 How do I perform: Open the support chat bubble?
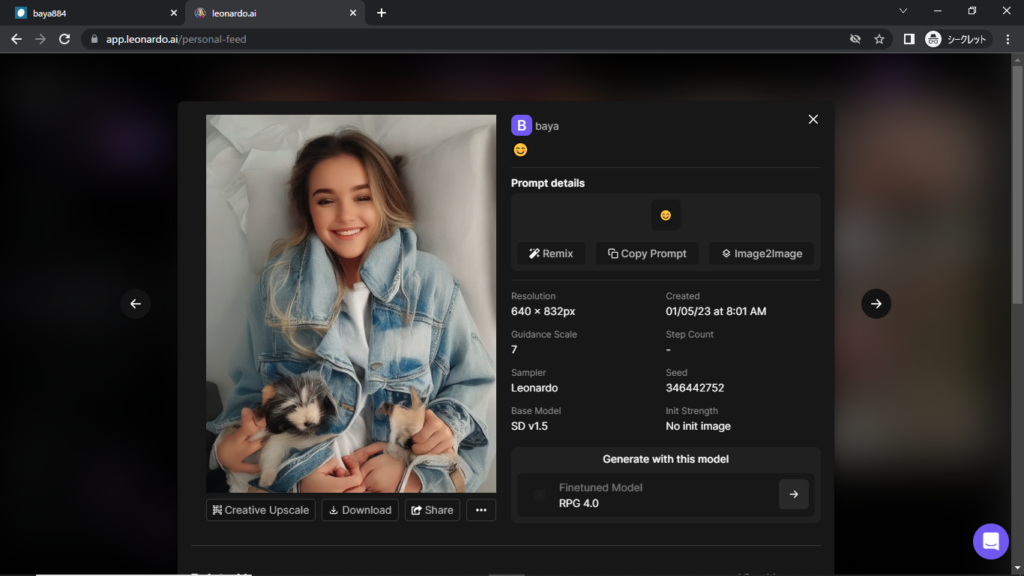click(990, 541)
